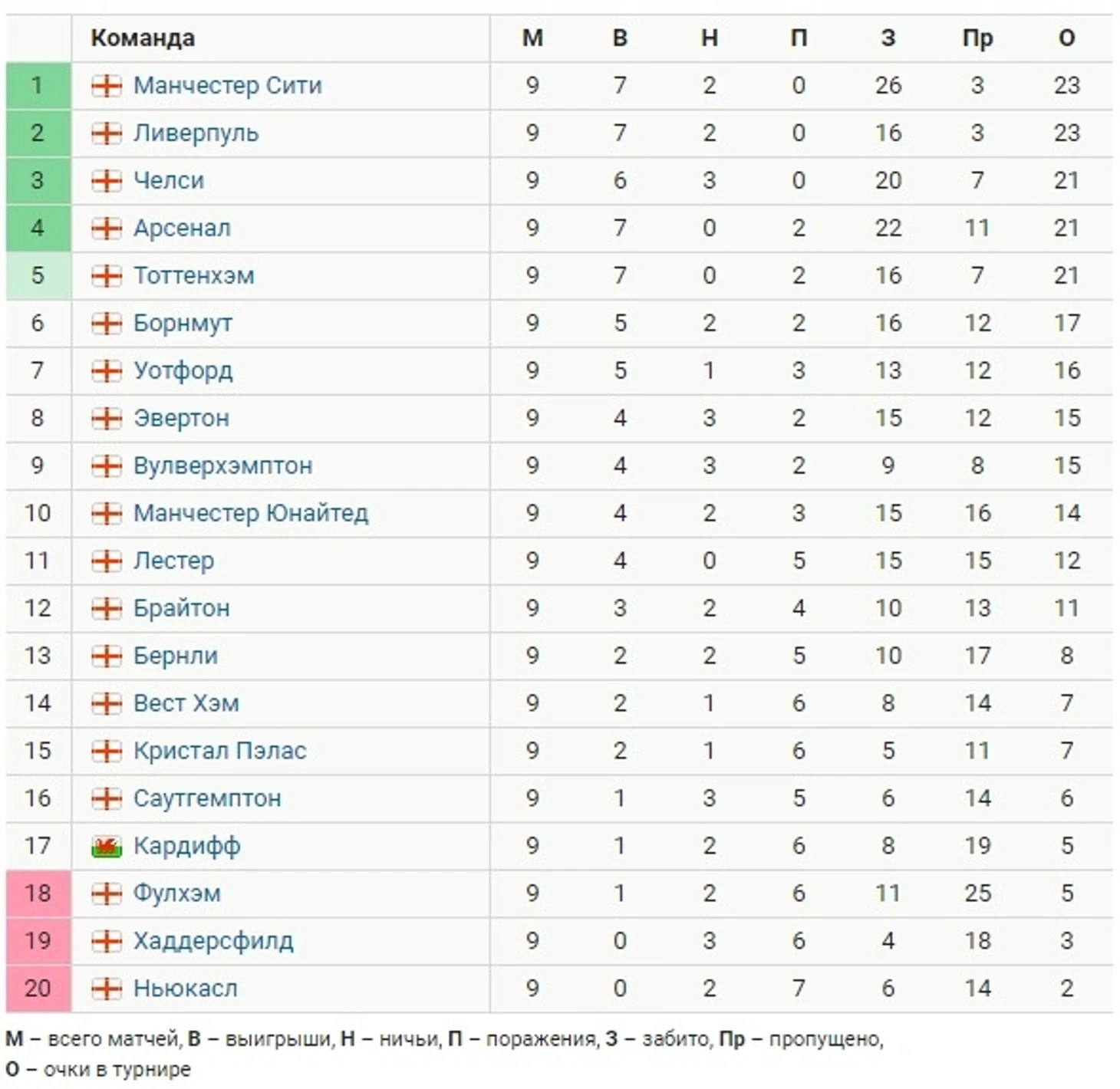Click the flag icon beside Арсенал
Screen dimensions: 1120x1089
click(107, 229)
